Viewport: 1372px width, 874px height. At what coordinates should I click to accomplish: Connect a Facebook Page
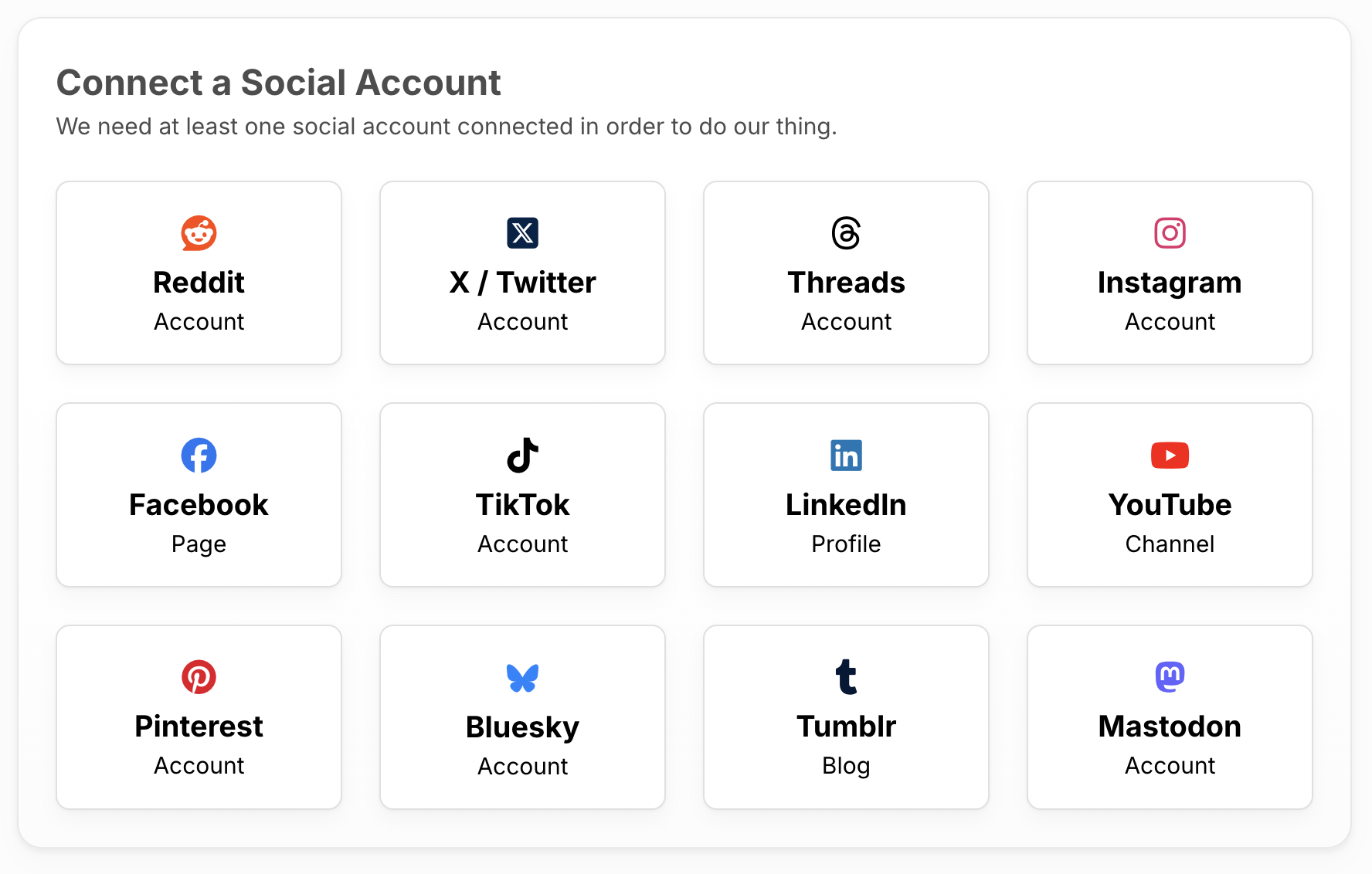[199, 495]
